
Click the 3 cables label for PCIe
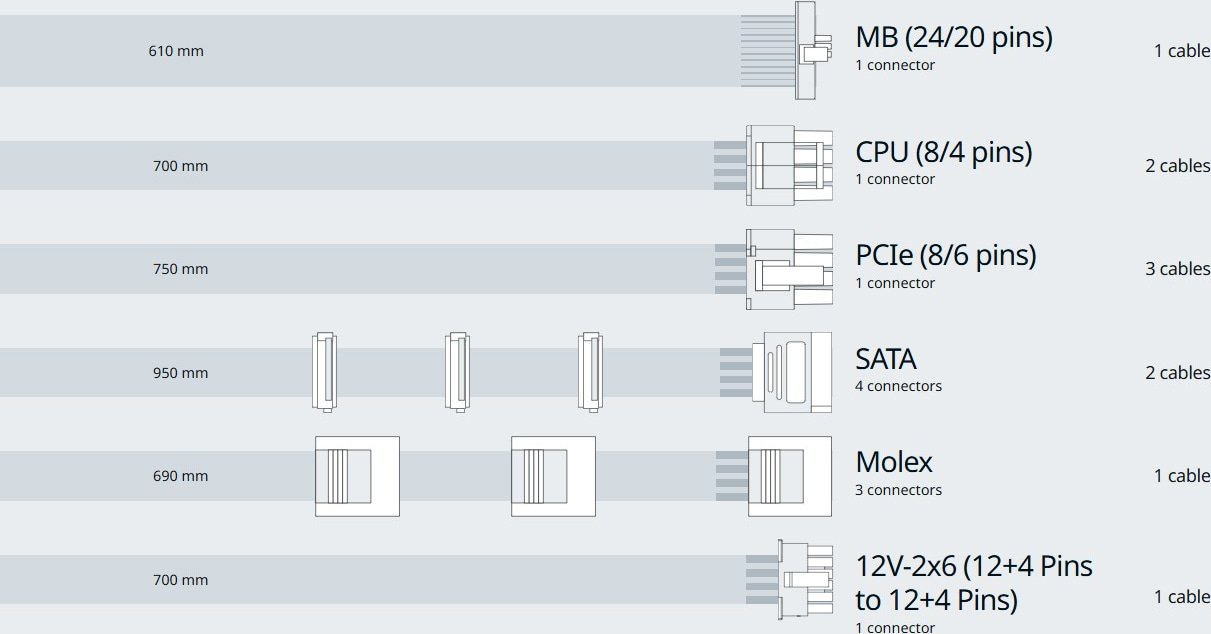tap(1178, 269)
